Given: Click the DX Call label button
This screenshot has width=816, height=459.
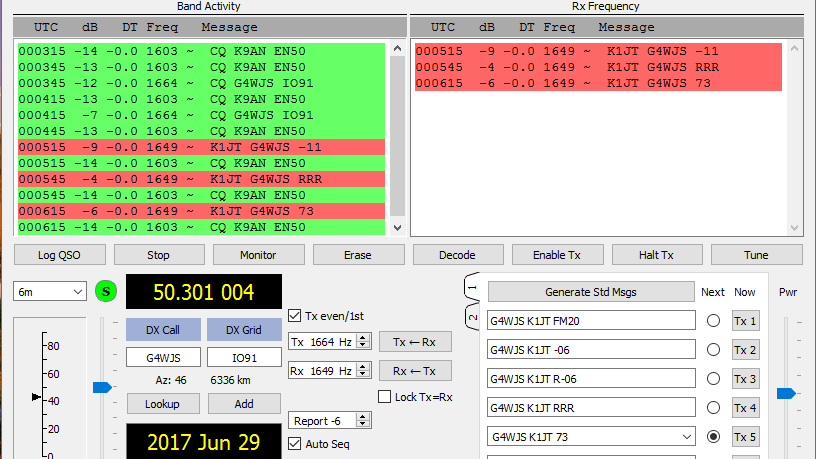Looking at the screenshot, I should point(163,330).
